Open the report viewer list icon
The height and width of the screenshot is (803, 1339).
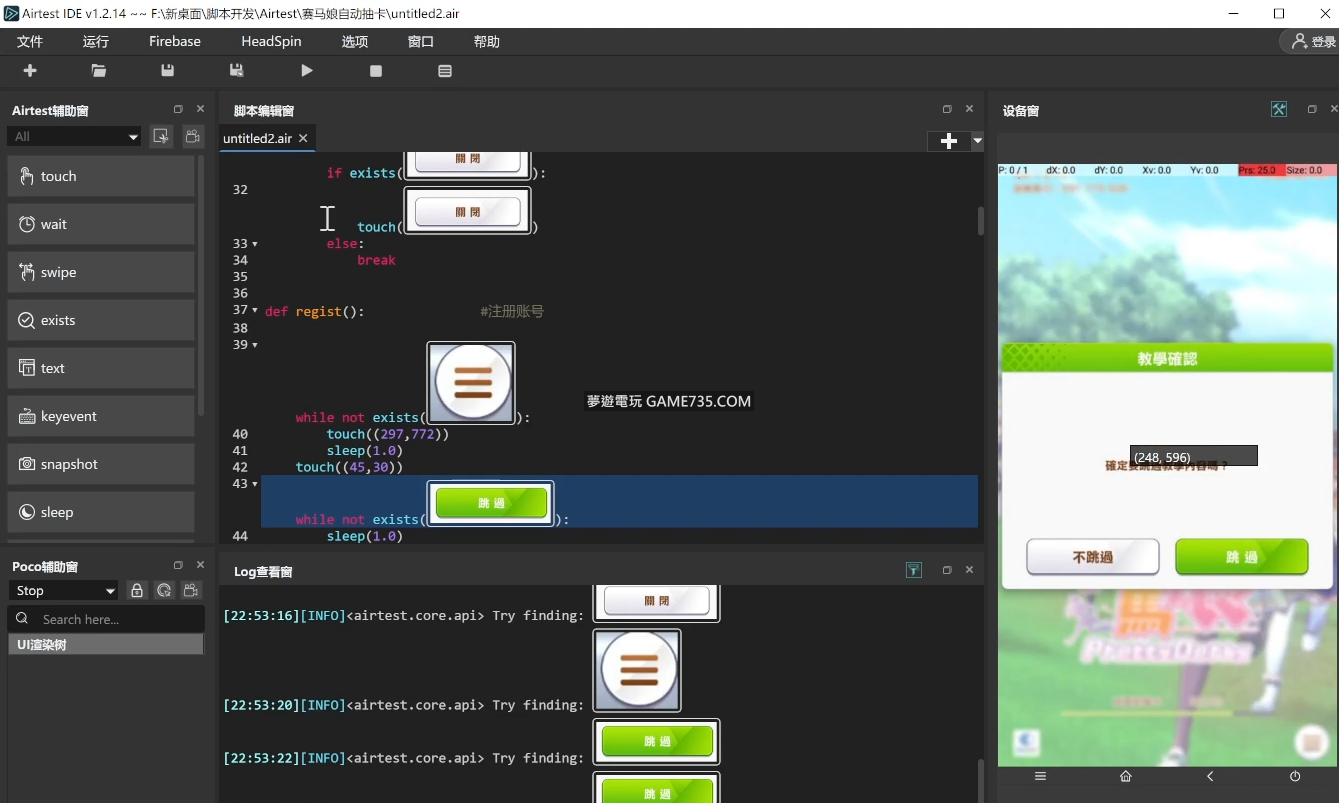[x=445, y=71]
